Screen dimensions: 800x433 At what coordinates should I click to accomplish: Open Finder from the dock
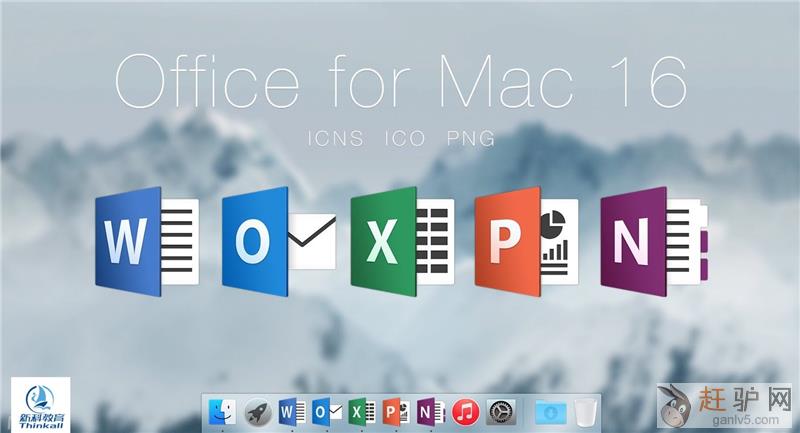(x=222, y=411)
